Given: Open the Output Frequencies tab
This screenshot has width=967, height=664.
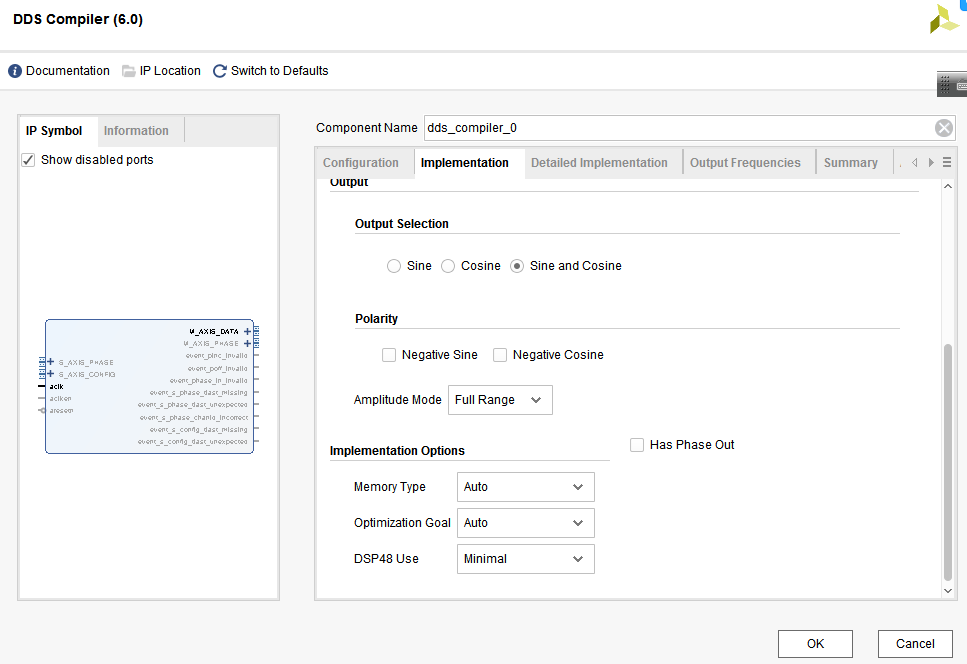Looking at the screenshot, I should tap(745, 163).
